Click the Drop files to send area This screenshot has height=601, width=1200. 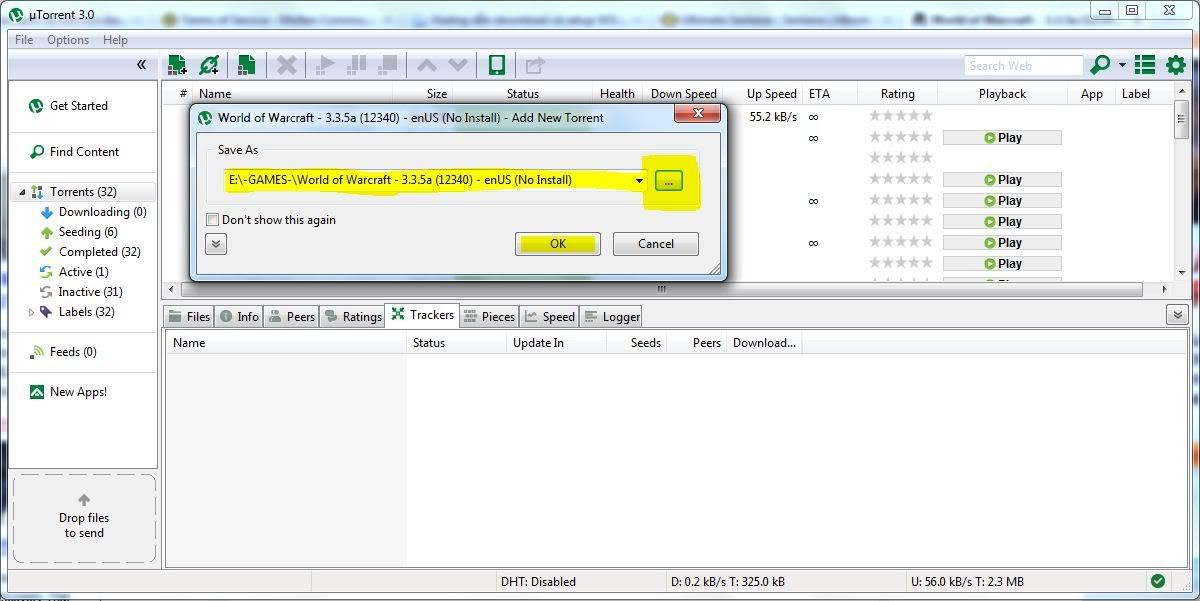pyautogui.click(x=84, y=518)
